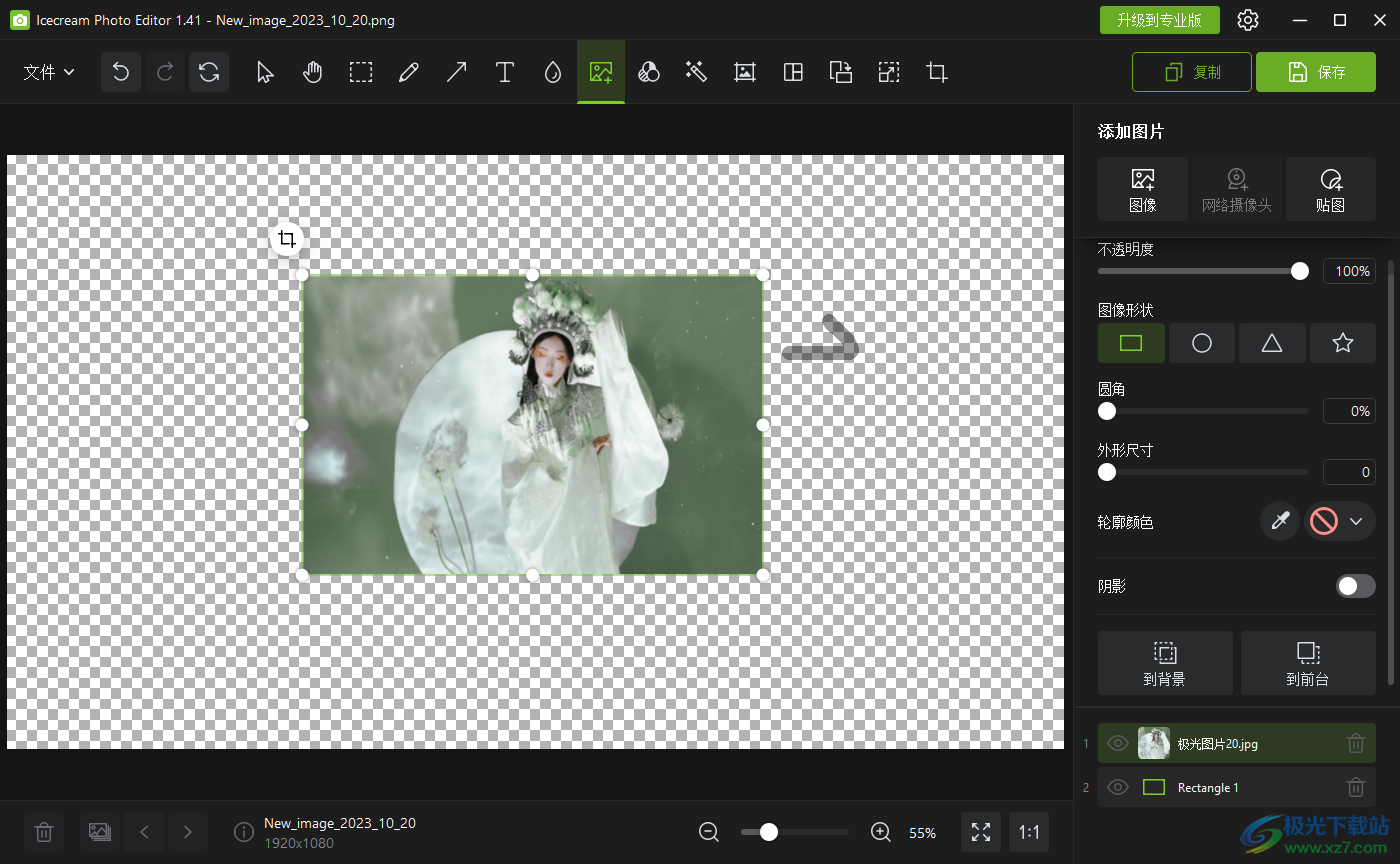Click the zoom level slider
The image size is (1400, 864).
pyautogui.click(x=795, y=832)
